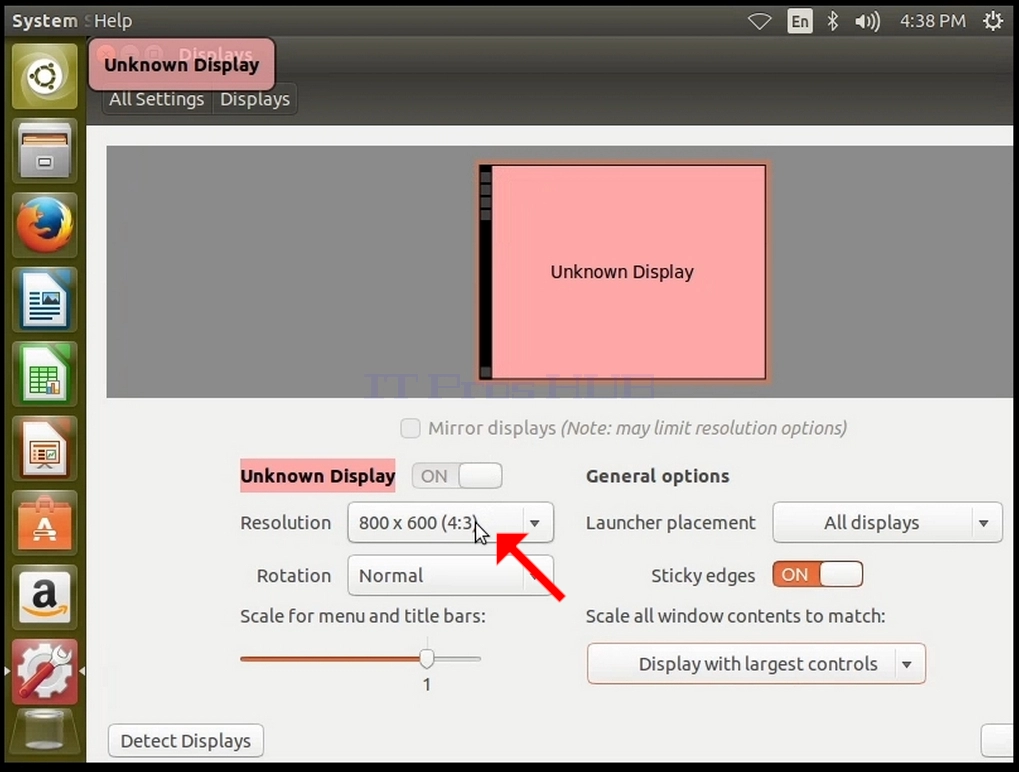The height and width of the screenshot is (772, 1019).
Task: Open the En keyboard layout indicator
Action: (x=799, y=21)
